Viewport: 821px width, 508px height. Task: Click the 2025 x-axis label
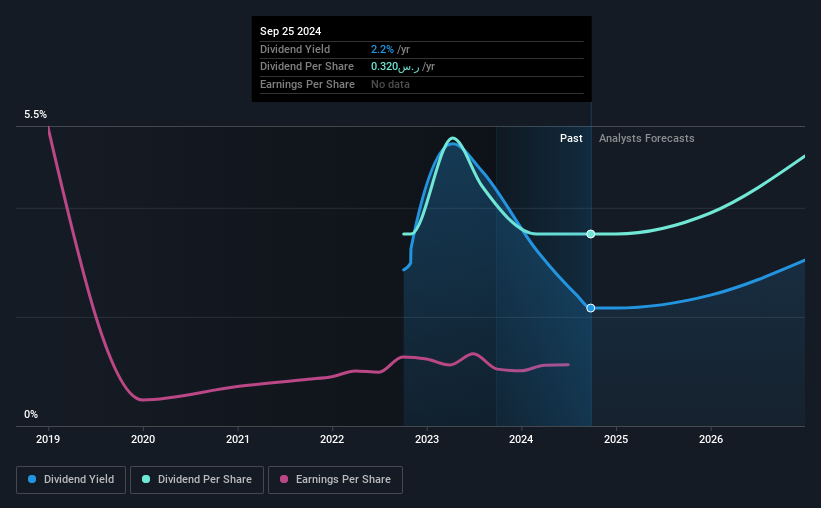[x=616, y=439]
